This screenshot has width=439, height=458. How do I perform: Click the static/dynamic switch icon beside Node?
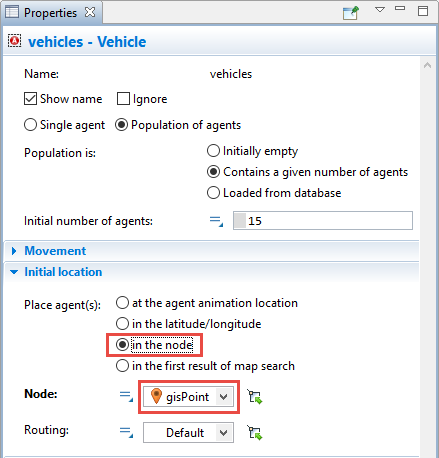pyautogui.click(x=126, y=396)
